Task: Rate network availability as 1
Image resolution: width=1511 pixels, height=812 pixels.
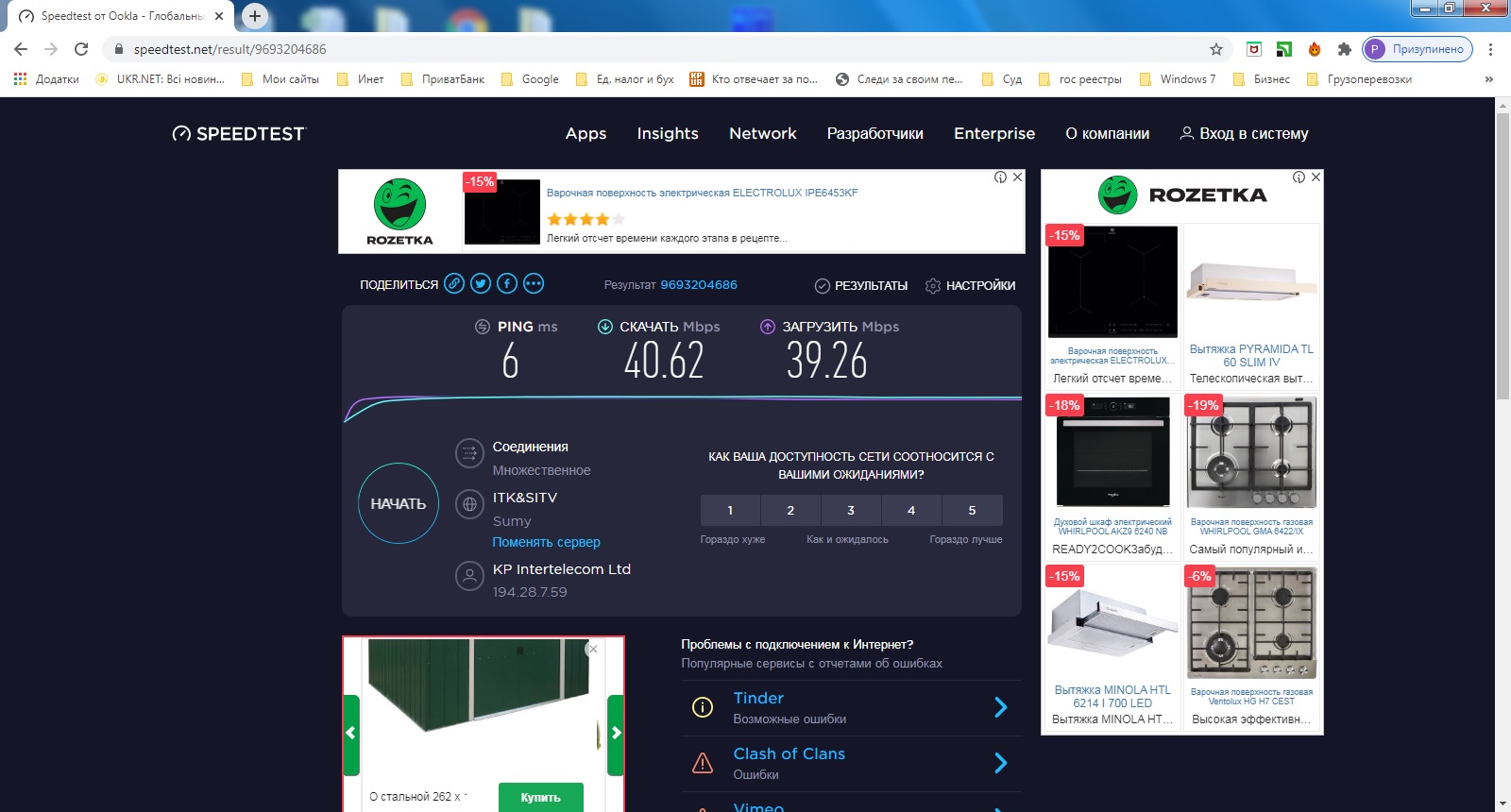Action: (x=730, y=511)
